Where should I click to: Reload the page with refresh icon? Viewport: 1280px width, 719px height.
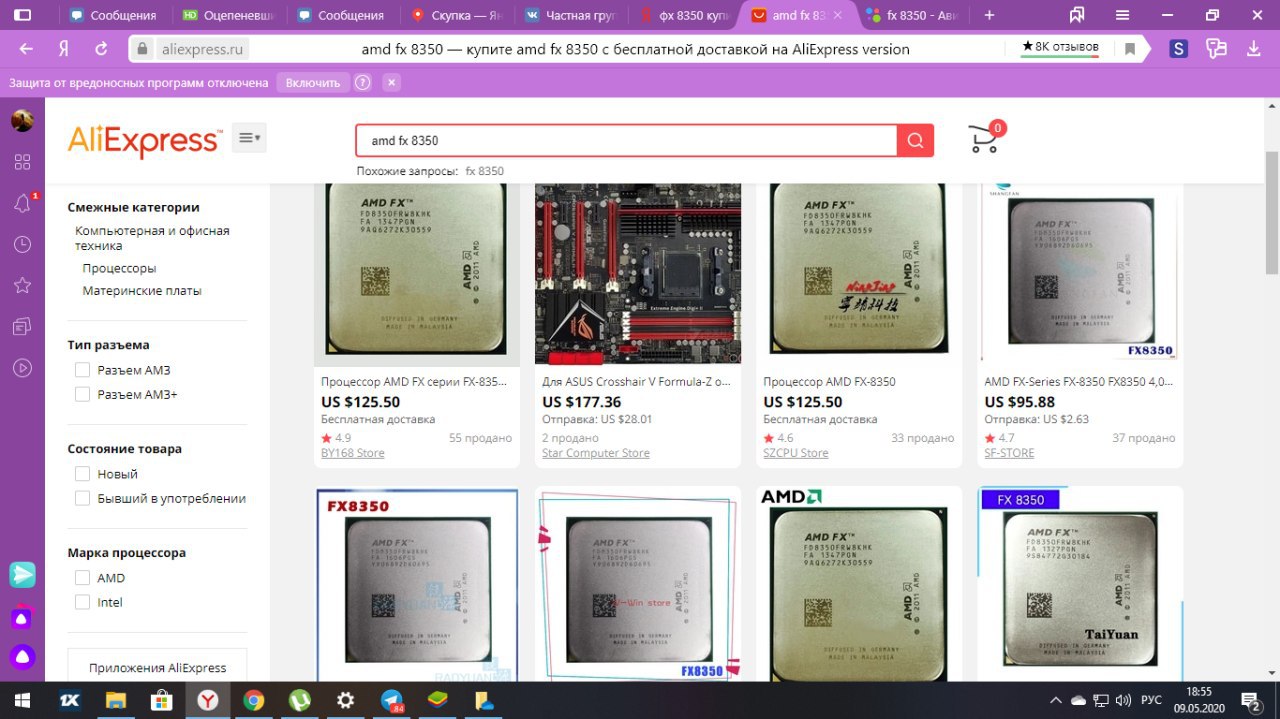coord(101,49)
